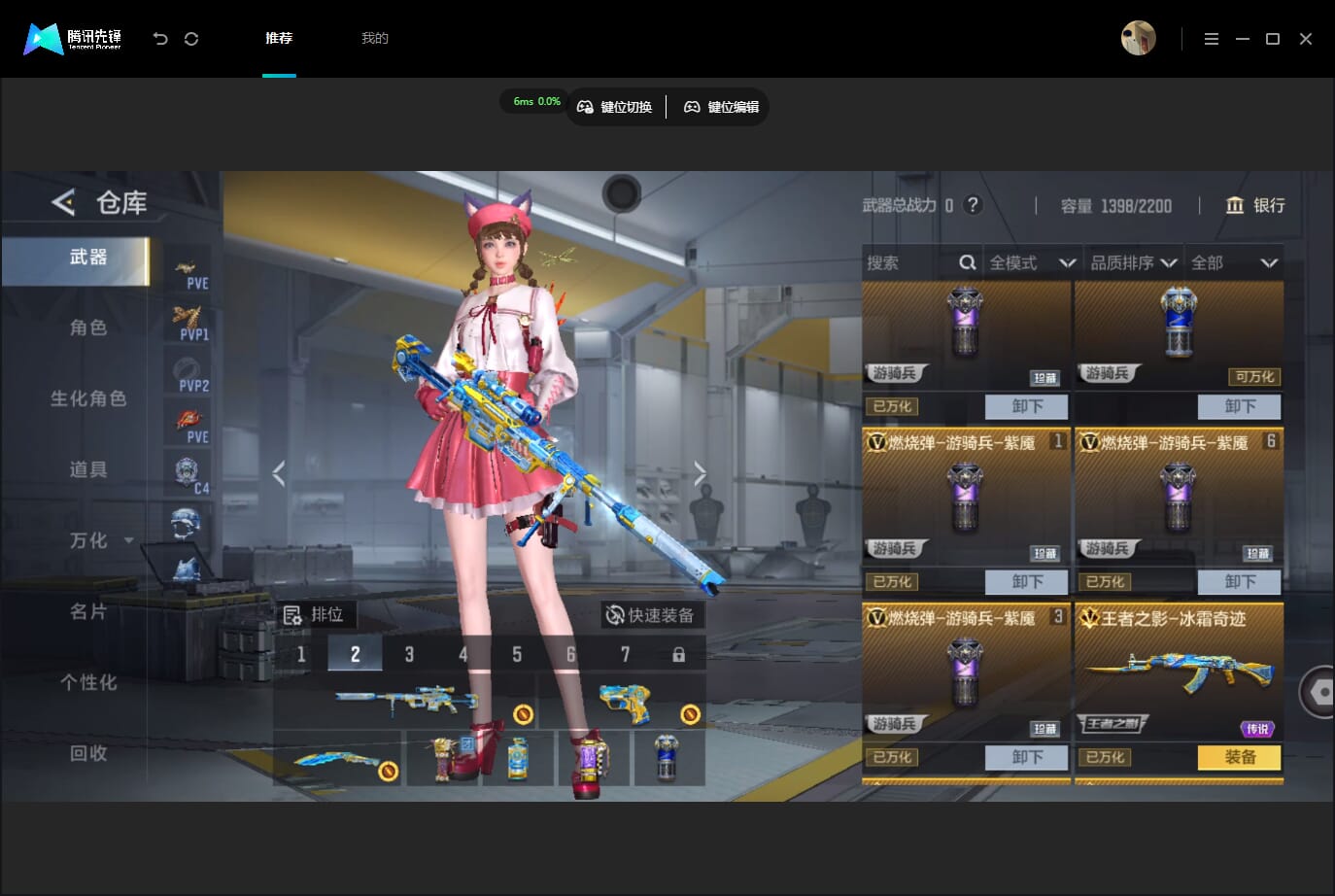Go back from the 仓库 screen
The height and width of the screenshot is (896, 1335).
click(63, 202)
